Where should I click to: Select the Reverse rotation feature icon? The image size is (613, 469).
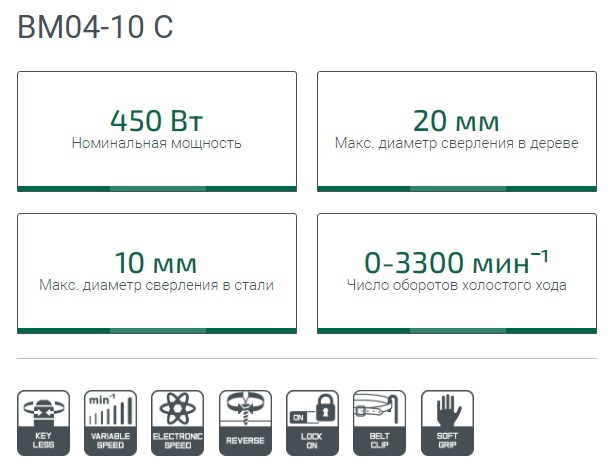[243, 423]
